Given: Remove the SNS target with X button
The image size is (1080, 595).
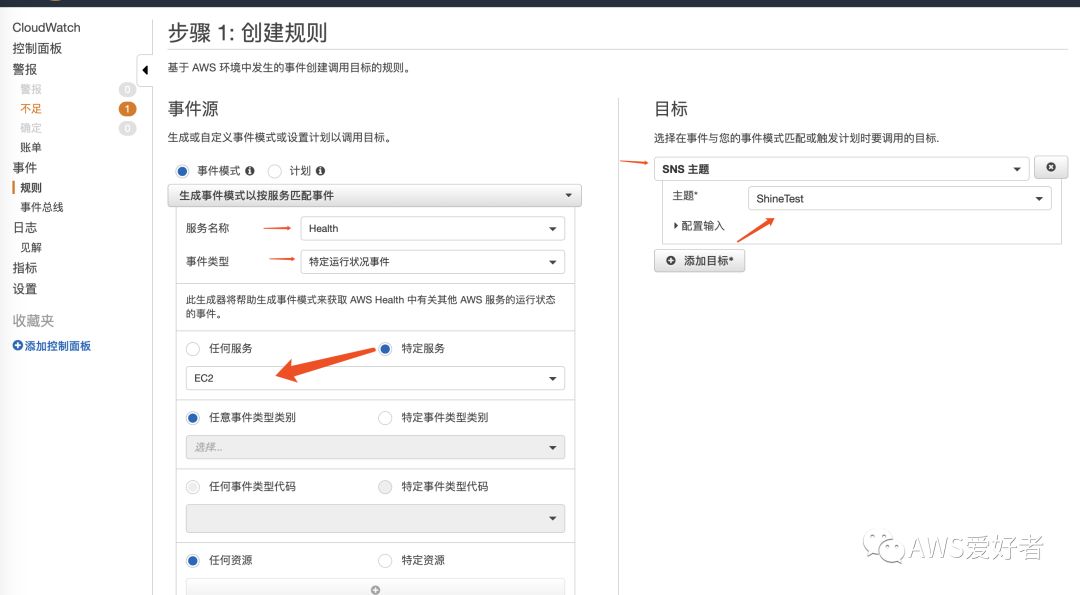Looking at the screenshot, I should [x=1051, y=167].
